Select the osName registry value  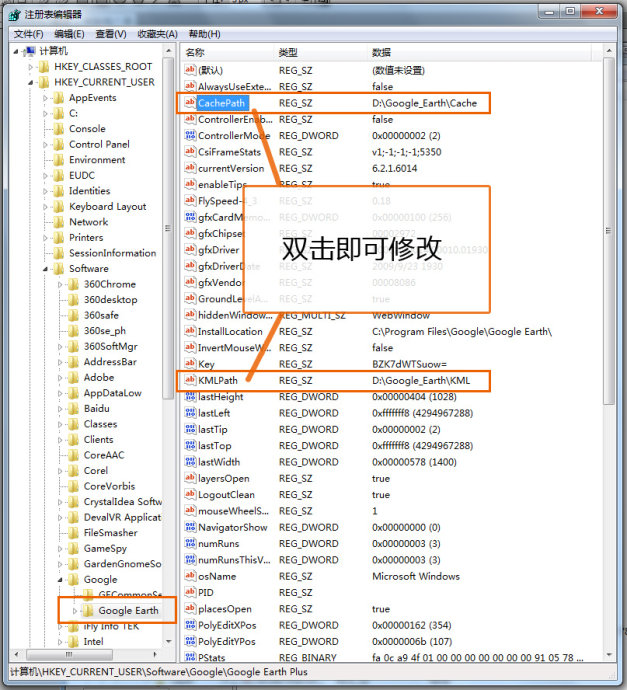point(217,576)
